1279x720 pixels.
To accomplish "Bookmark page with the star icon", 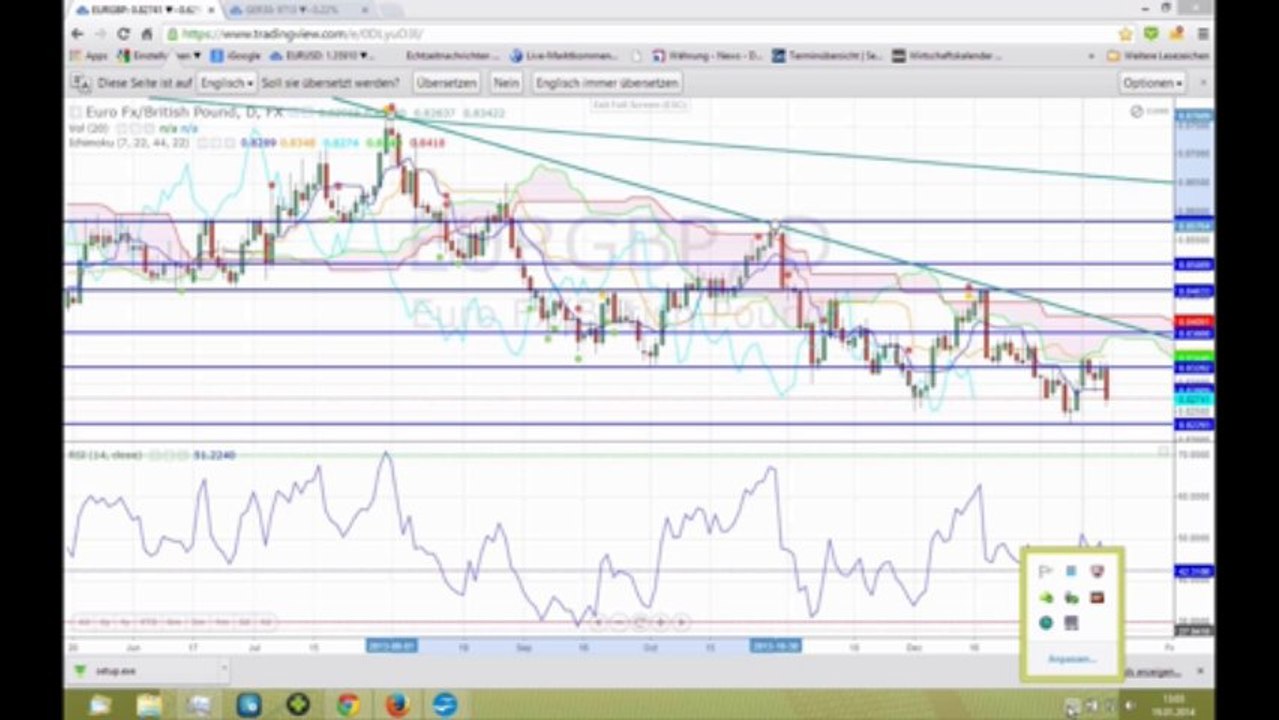I will pos(1126,33).
